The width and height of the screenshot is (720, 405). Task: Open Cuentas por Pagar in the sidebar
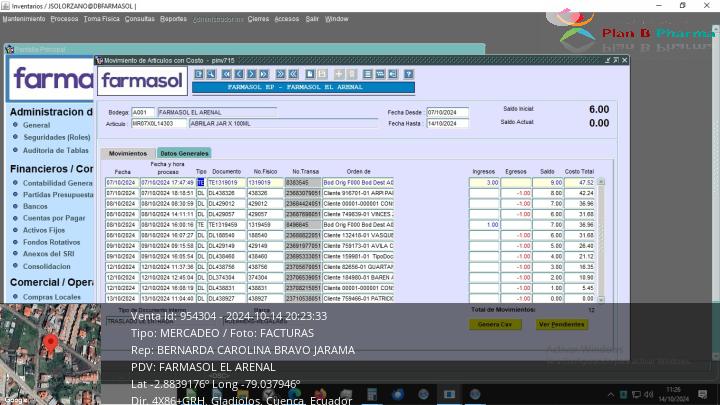click(54, 218)
